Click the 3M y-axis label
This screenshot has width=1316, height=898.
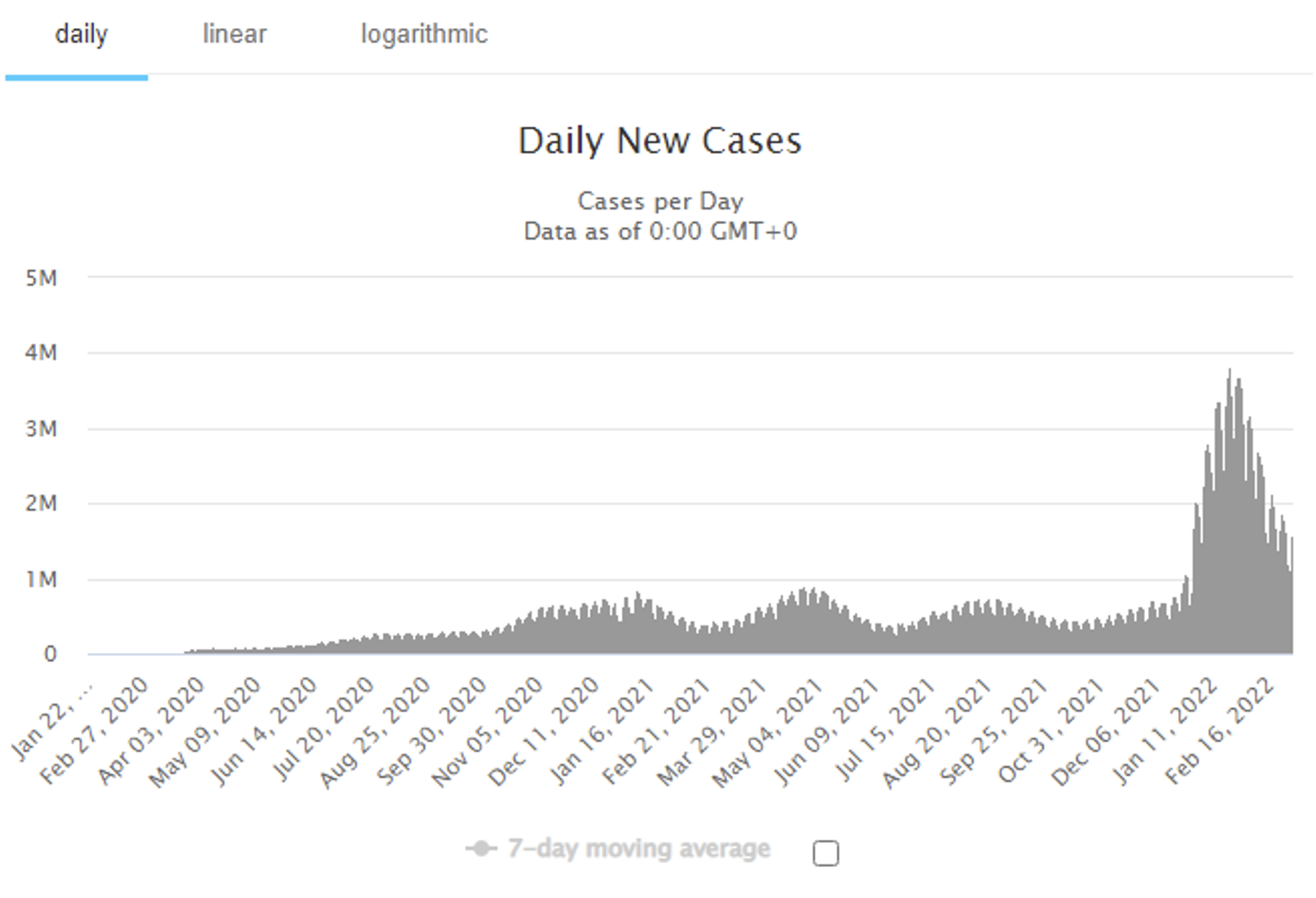41,429
